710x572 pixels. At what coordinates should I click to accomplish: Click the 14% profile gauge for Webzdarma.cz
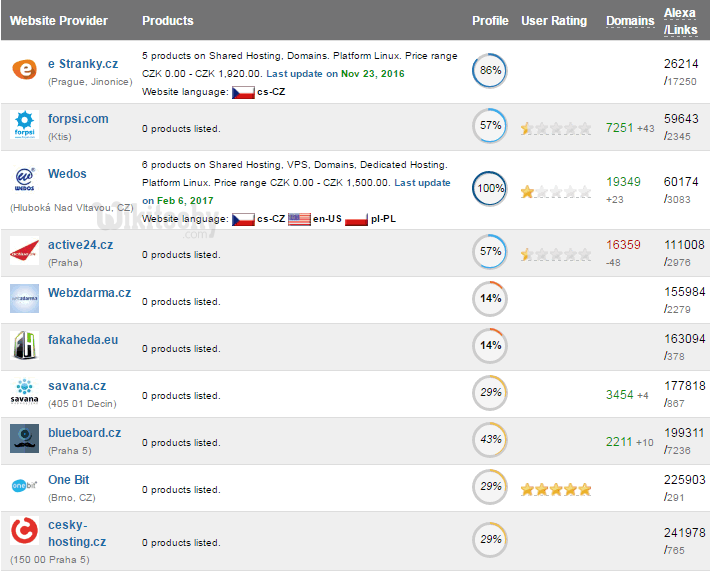click(490, 298)
